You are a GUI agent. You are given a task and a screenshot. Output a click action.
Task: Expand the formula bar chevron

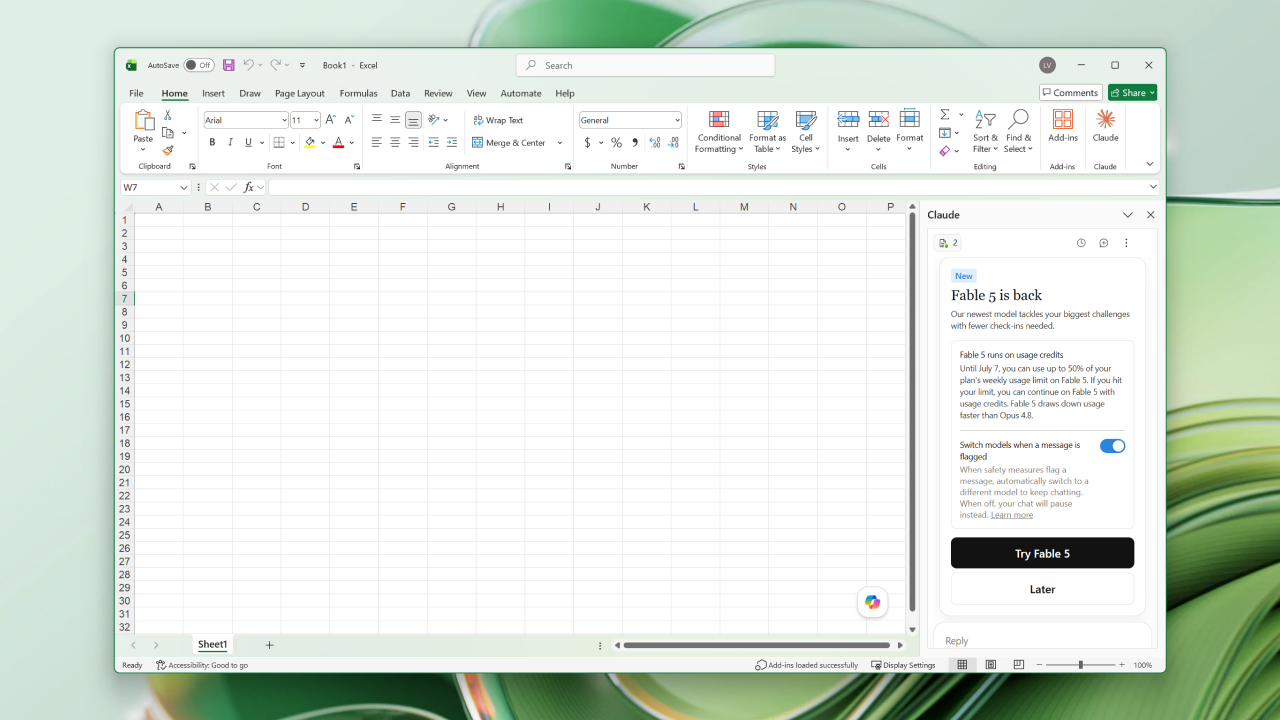pyautogui.click(x=1153, y=187)
